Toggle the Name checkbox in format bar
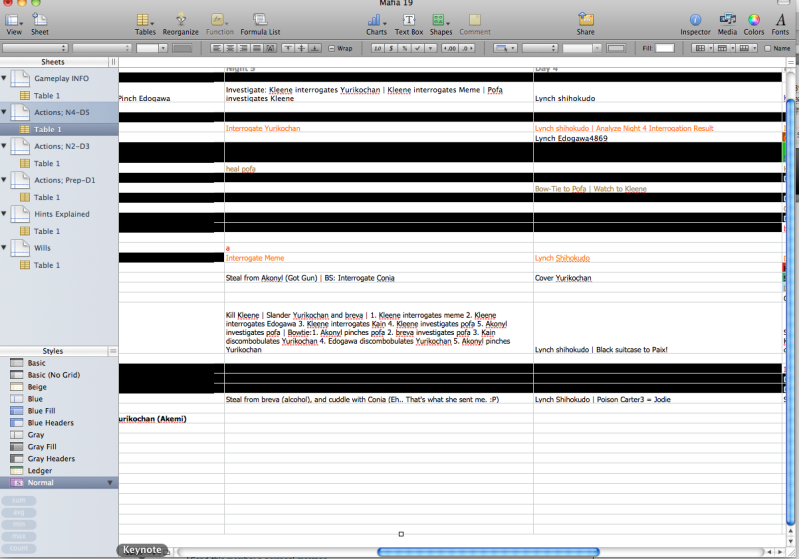The image size is (799, 559). point(767,48)
